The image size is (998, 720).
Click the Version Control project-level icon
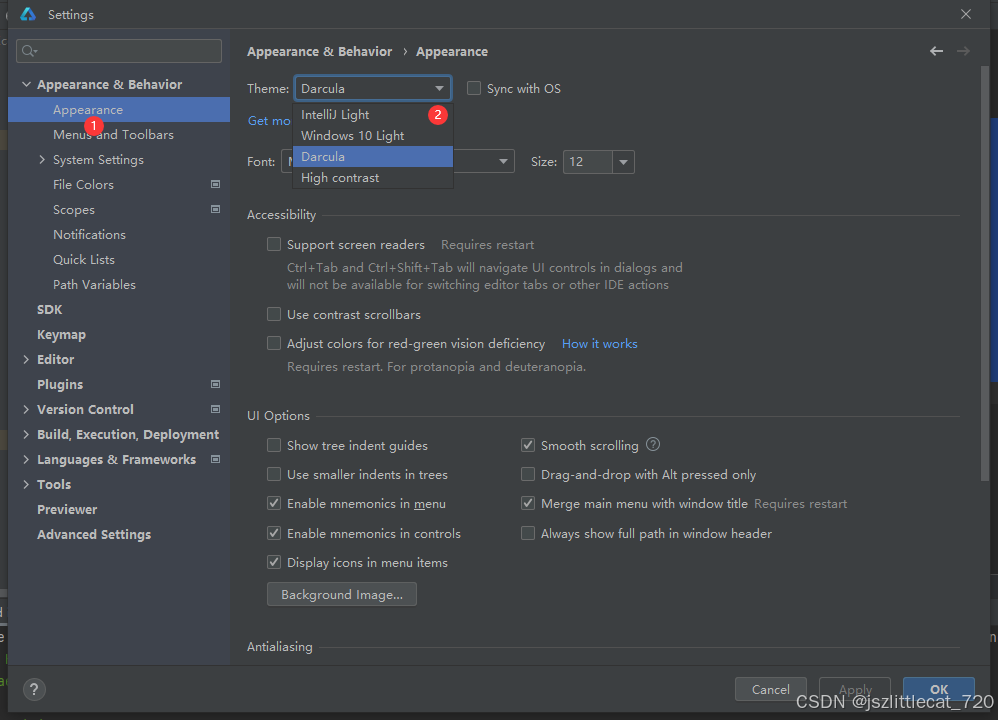point(215,409)
